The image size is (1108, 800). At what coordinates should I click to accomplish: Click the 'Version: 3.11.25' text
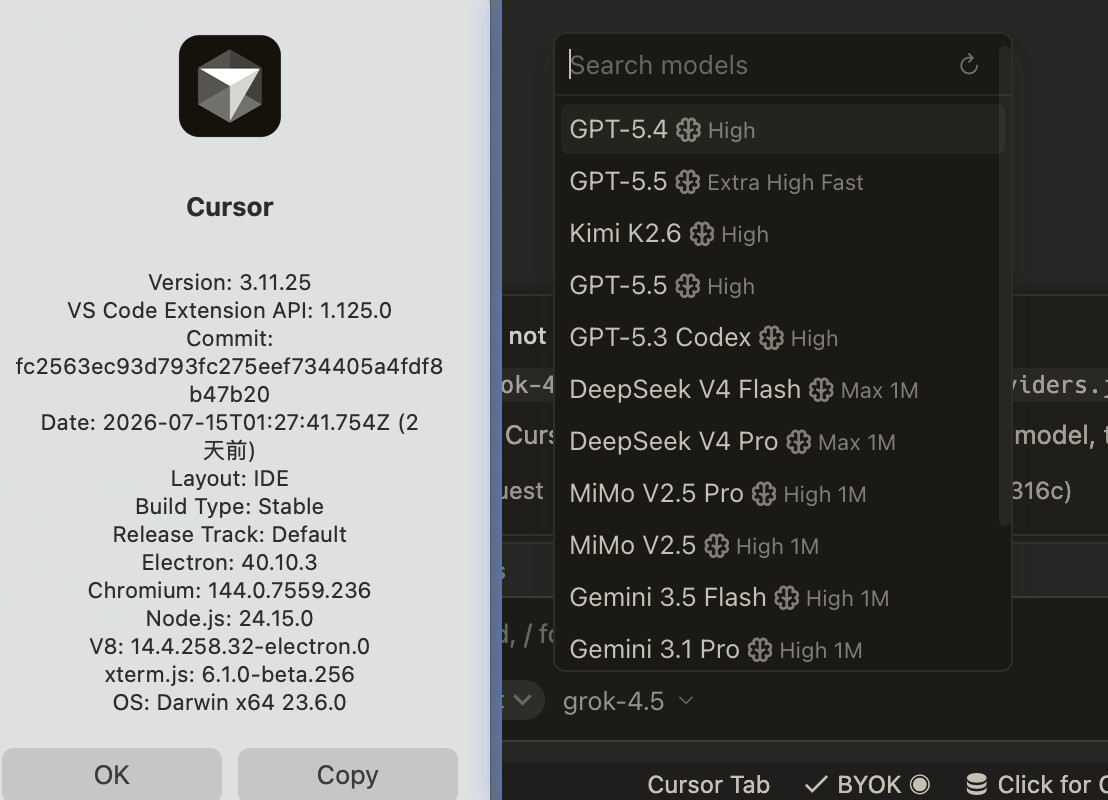pyautogui.click(x=230, y=282)
